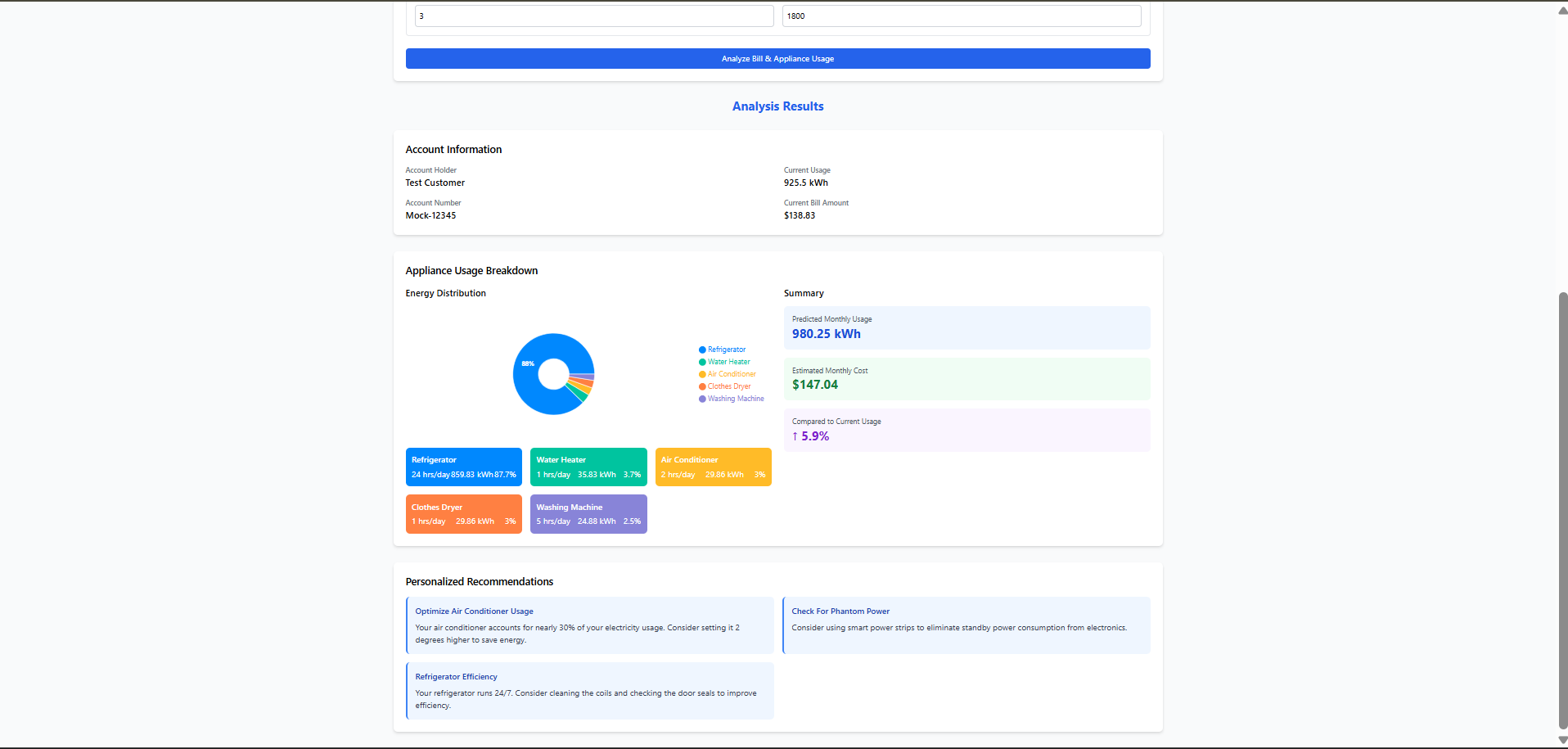Viewport: 1568px width, 749px height.
Task: Click the Estimated Monthly Cost card
Action: point(966,378)
